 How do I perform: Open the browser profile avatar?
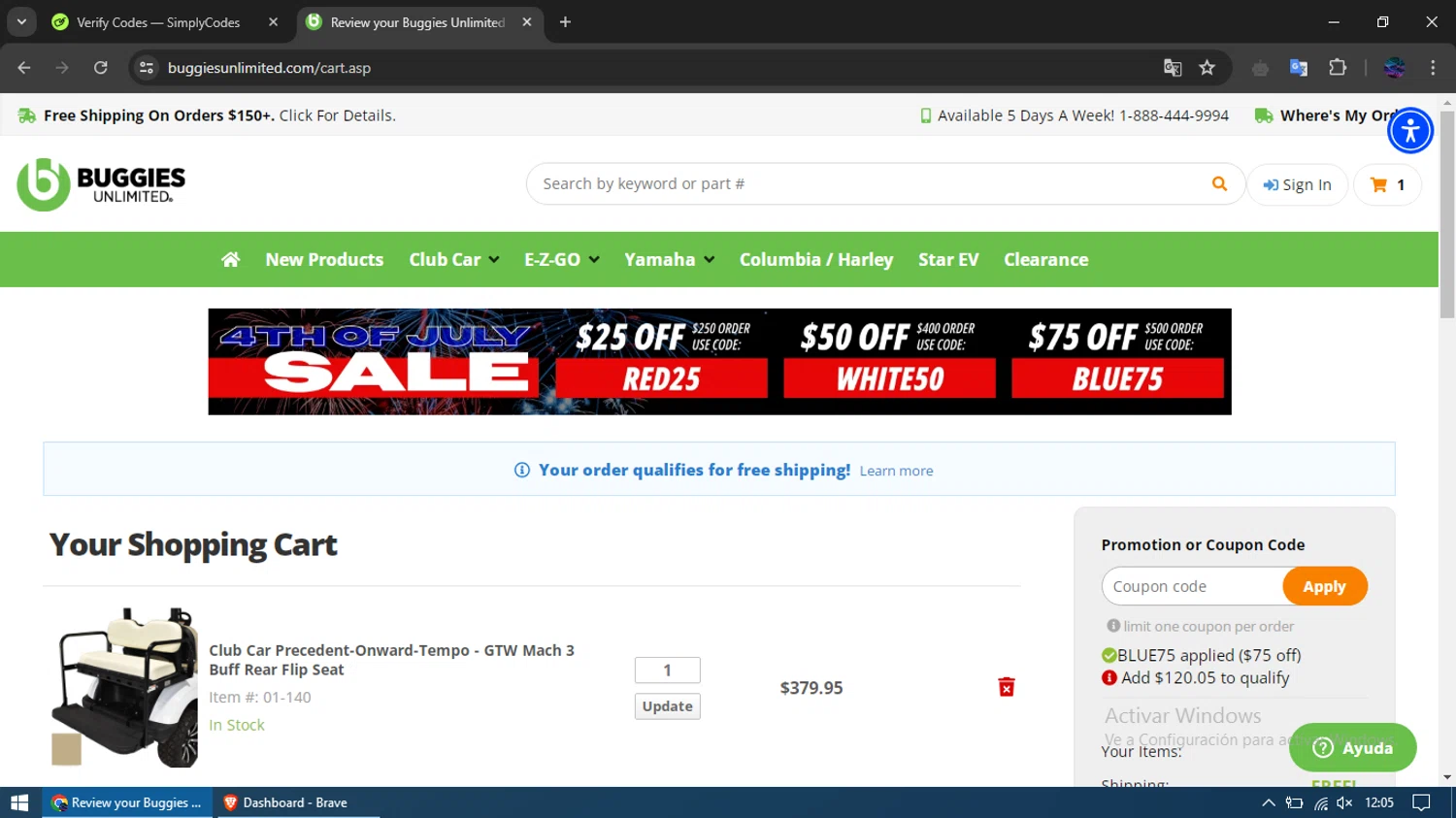[x=1395, y=68]
